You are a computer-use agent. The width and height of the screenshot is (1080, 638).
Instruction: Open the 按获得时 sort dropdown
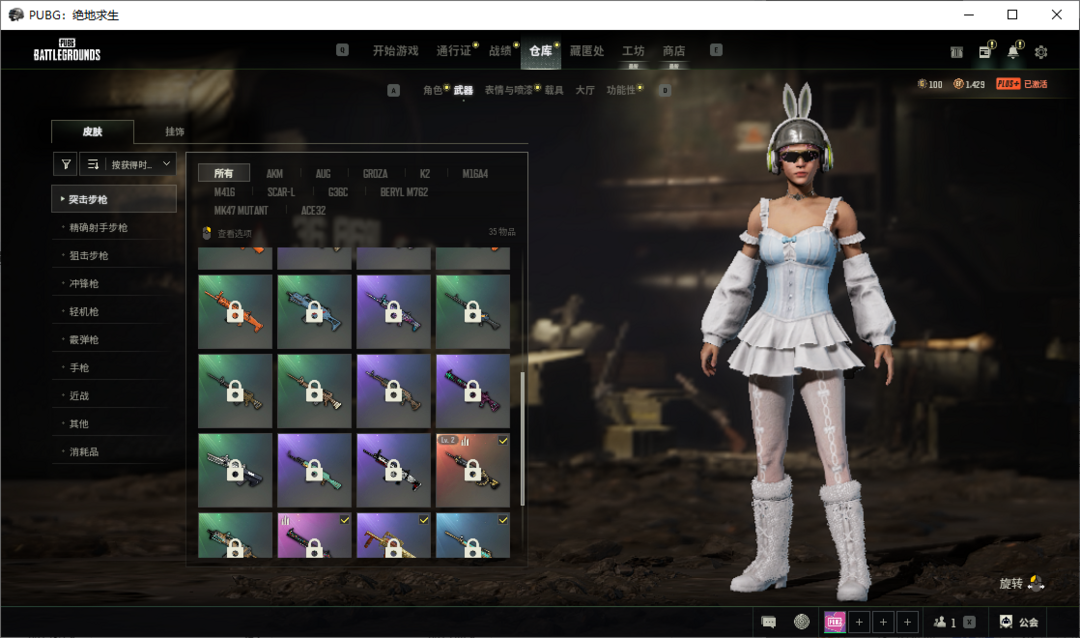(127, 164)
